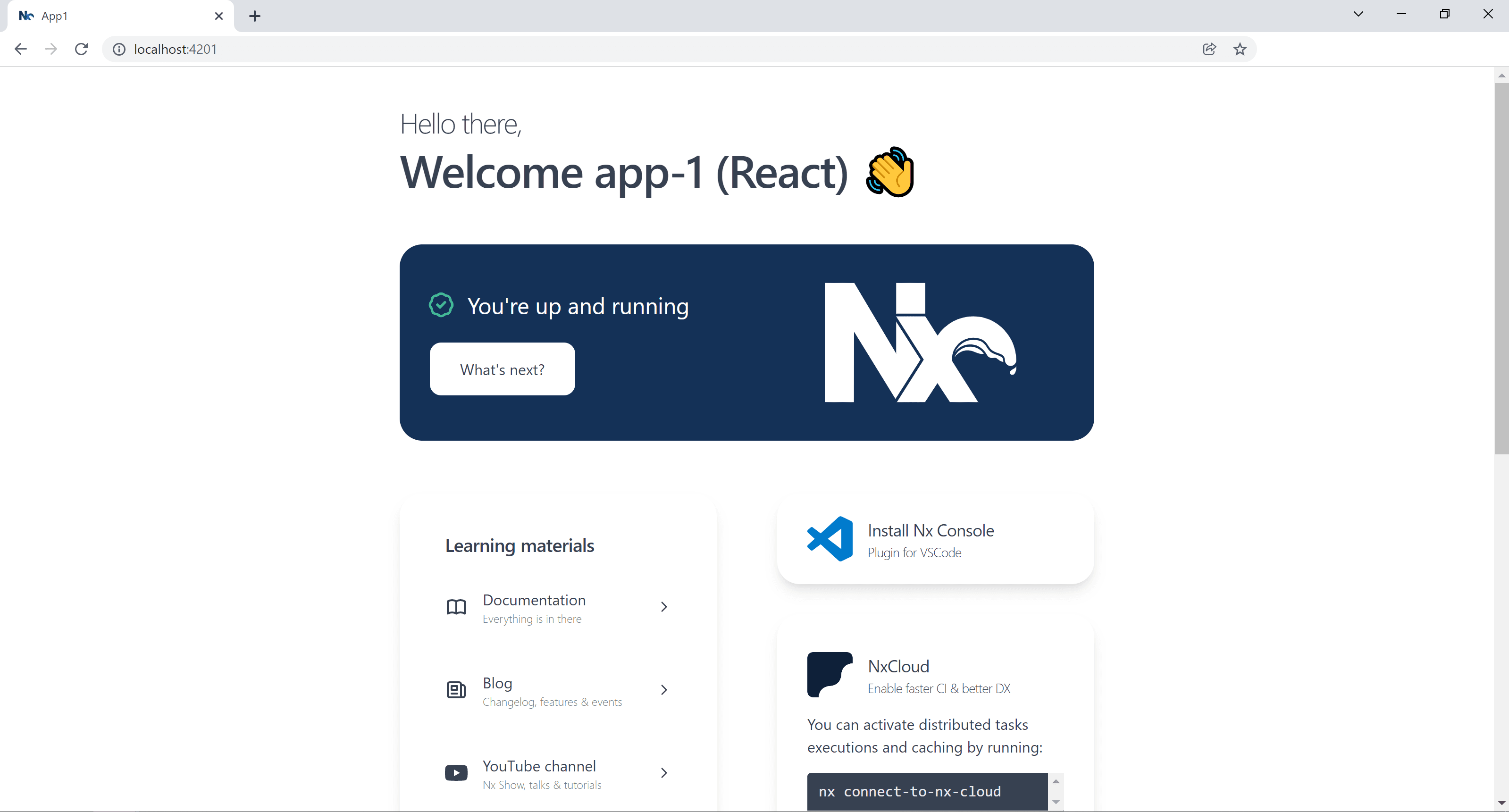Reload the localhost page
Screen dimensions: 1509x812
(x=82, y=49)
